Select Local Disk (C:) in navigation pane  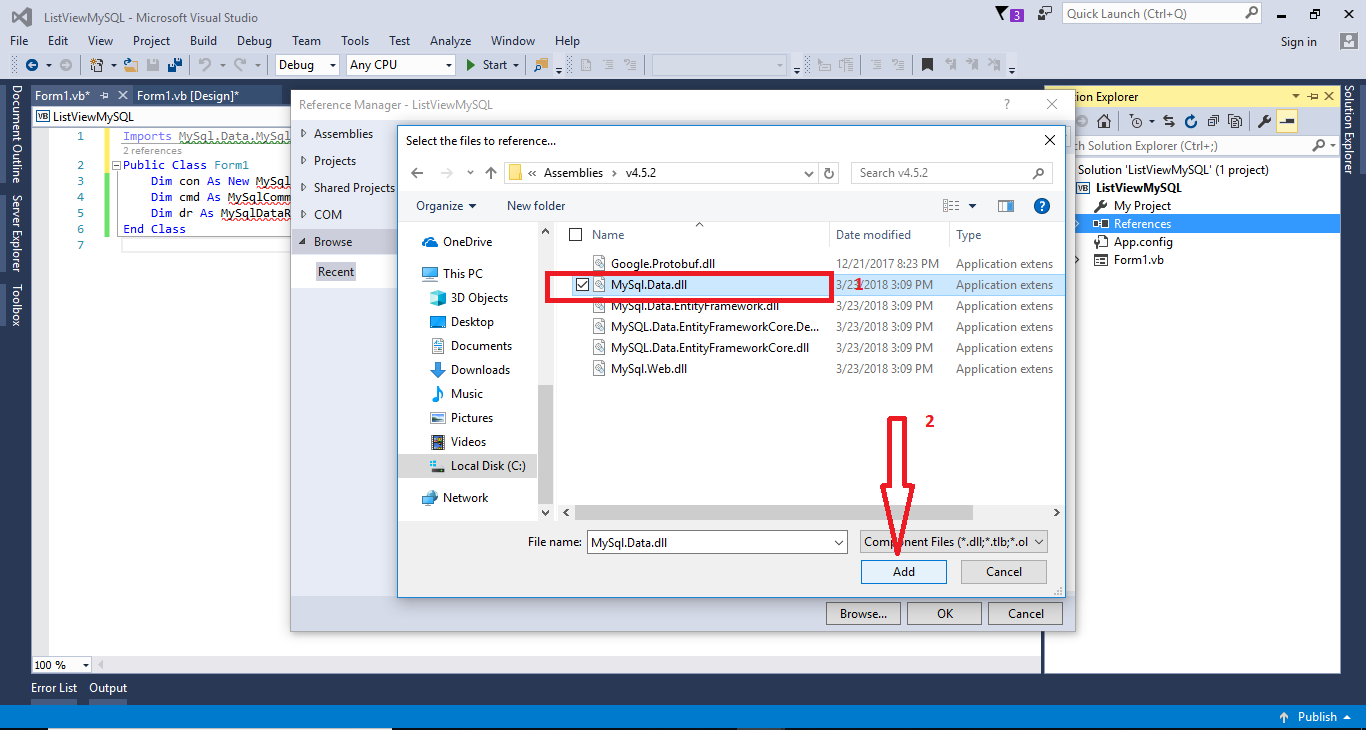pyautogui.click(x=488, y=466)
